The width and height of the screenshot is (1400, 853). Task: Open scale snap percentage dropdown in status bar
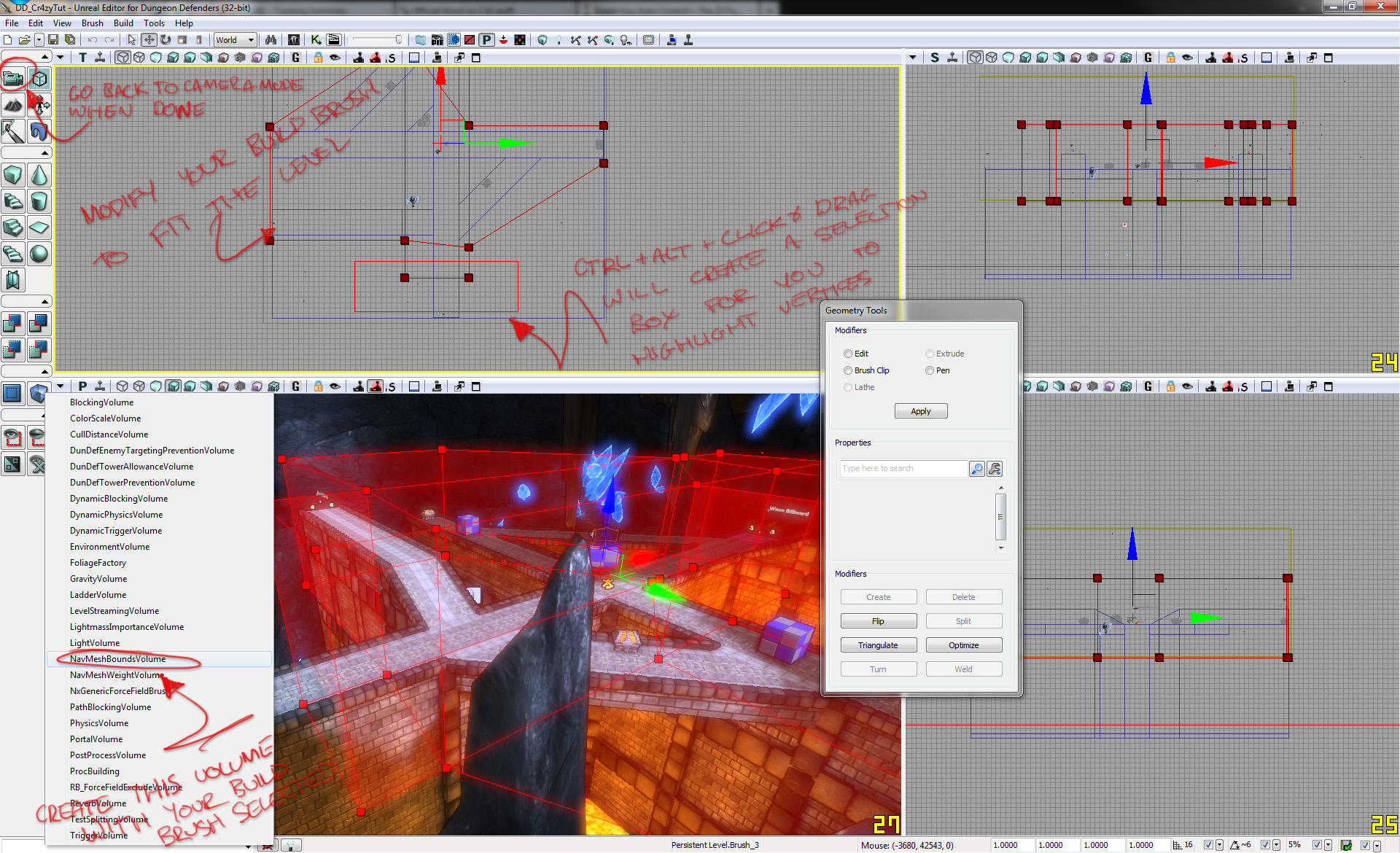[1328, 845]
